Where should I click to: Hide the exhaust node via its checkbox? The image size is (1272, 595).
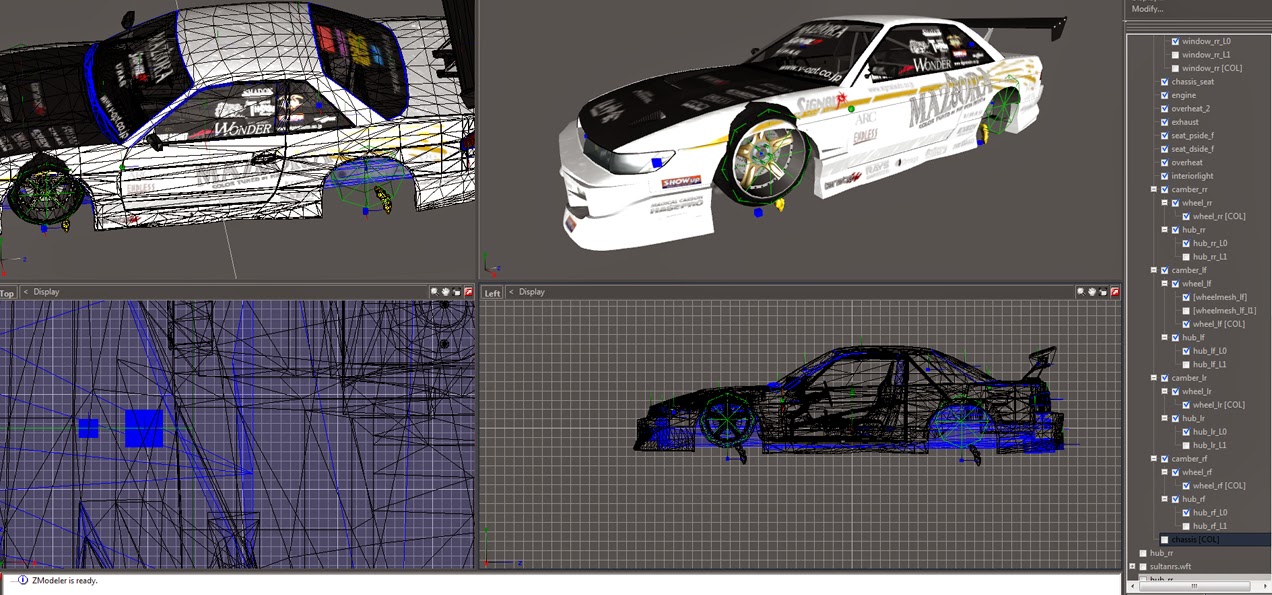tap(1164, 122)
